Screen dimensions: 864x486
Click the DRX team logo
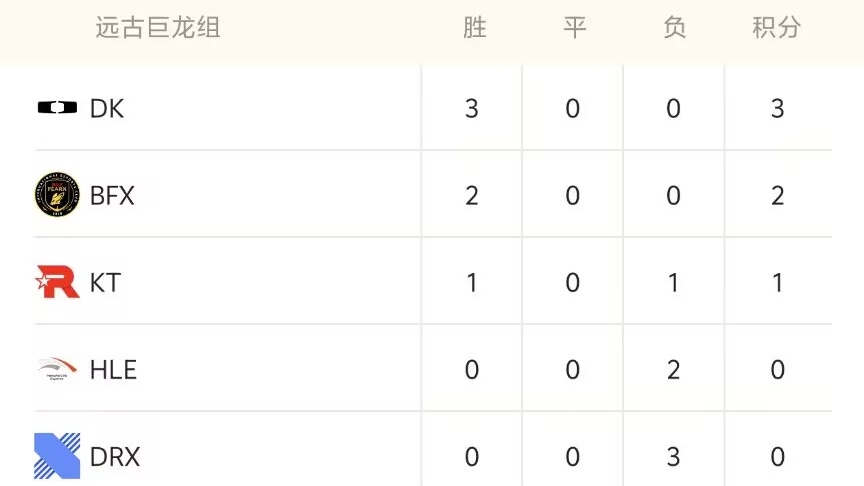click(57, 456)
